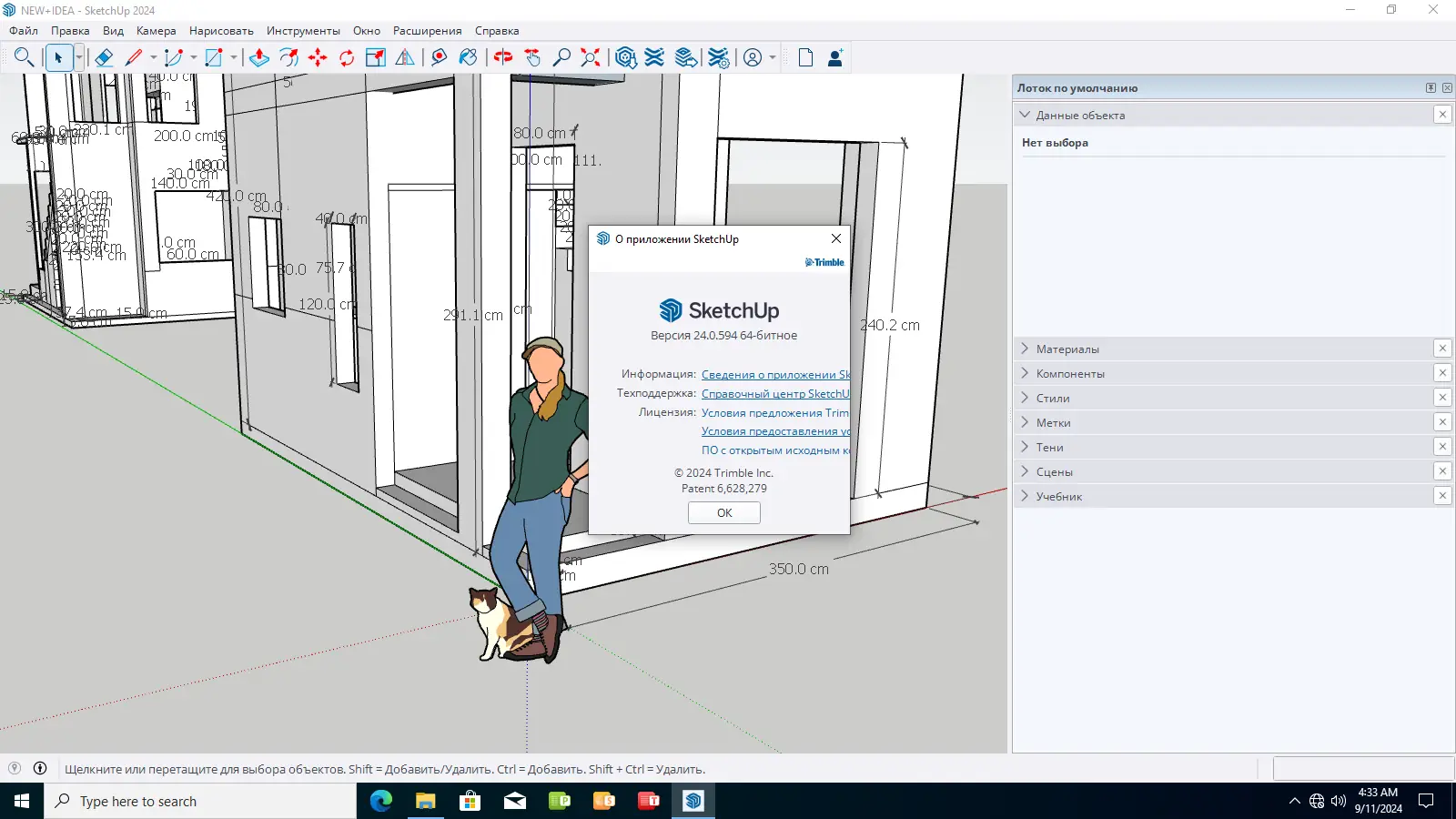Open the Камера menu
1456x819 pixels.
point(156,31)
